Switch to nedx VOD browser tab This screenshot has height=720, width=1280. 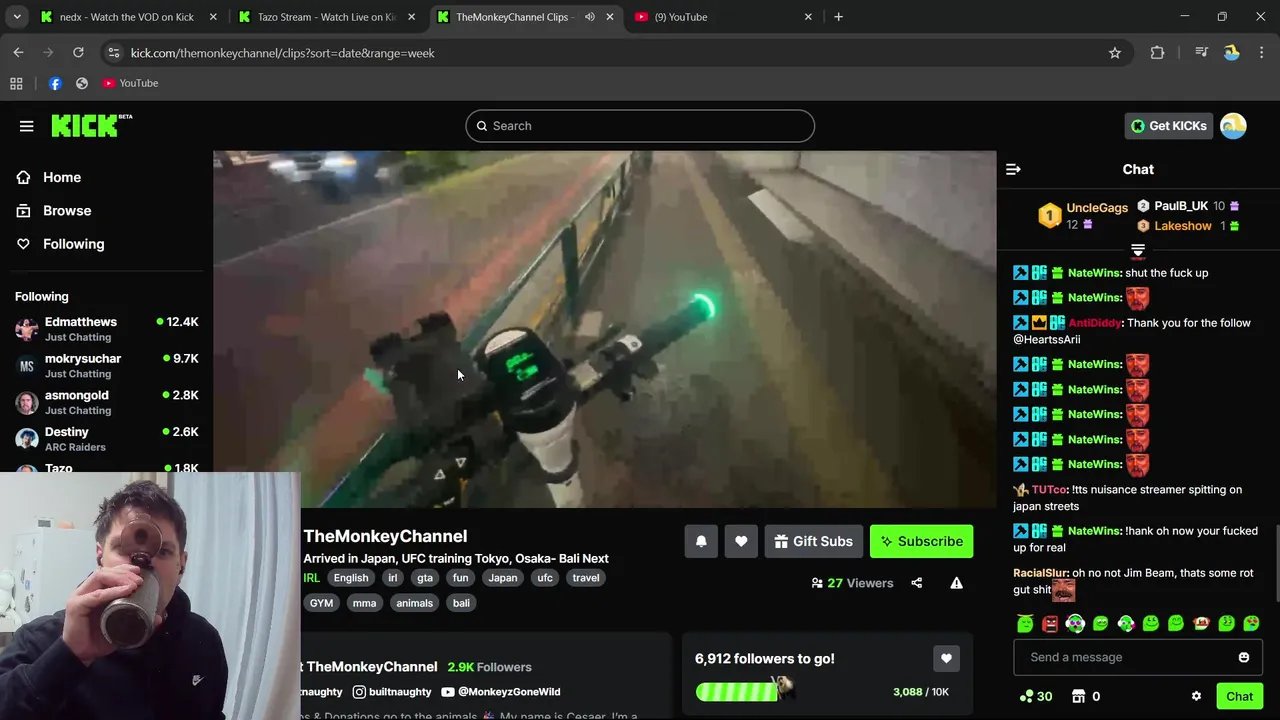point(128,17)
